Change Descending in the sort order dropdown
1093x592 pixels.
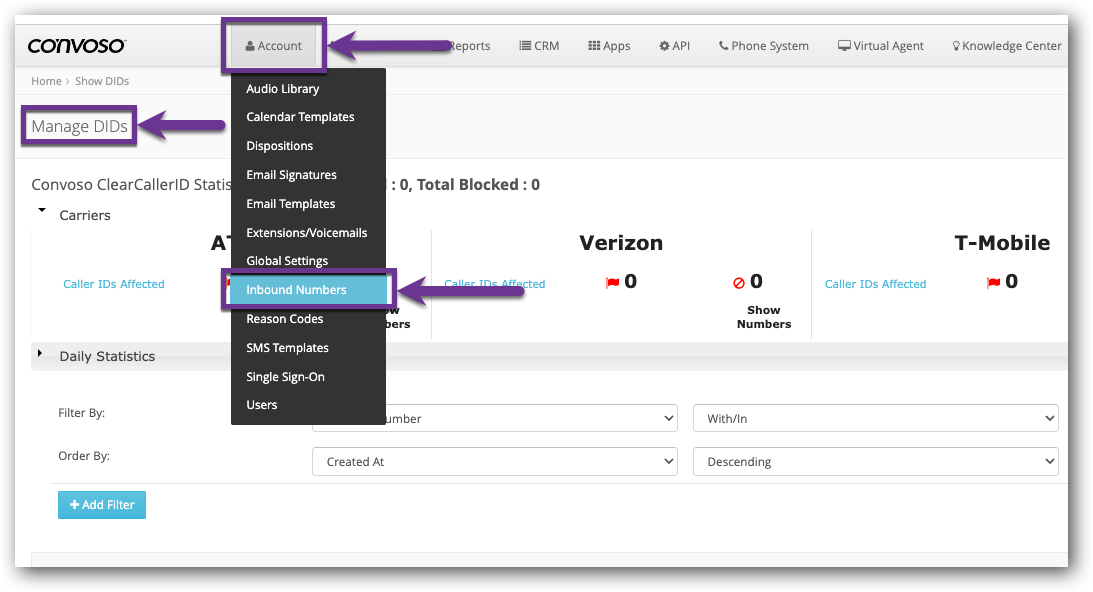[875, 461]
